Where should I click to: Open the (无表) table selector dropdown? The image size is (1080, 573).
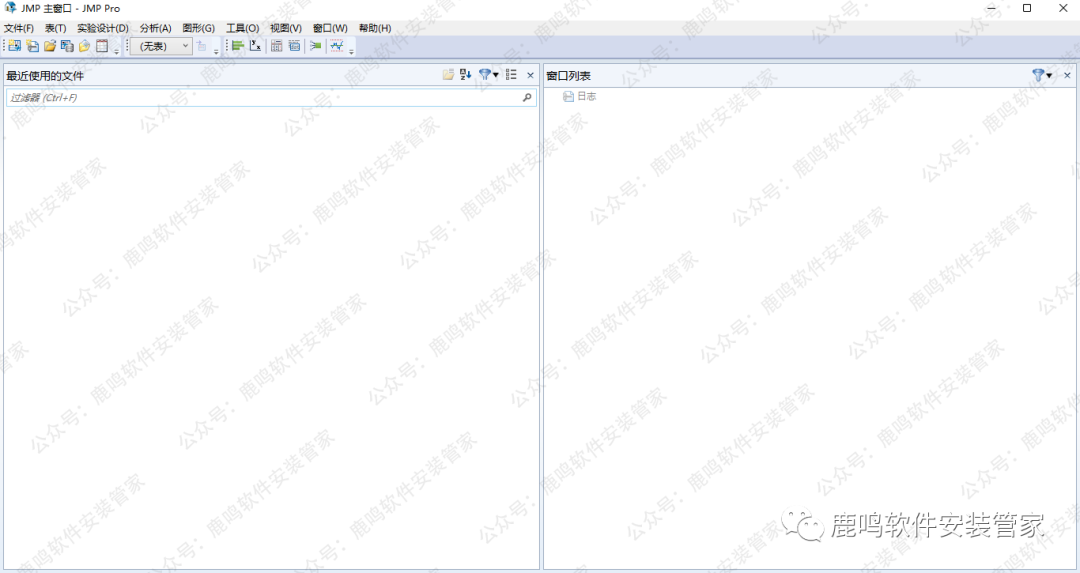click(162, 46)
